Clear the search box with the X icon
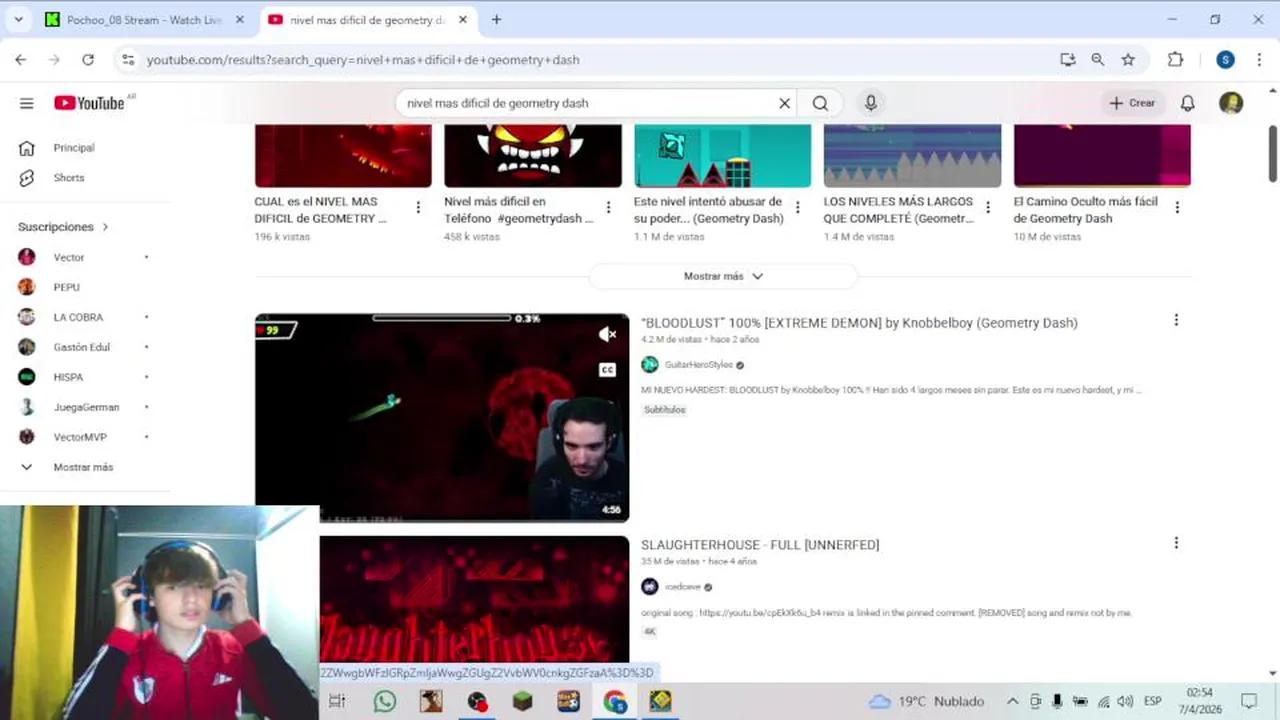This screenshot has width=1280, height=720. (x=784, y=102)
